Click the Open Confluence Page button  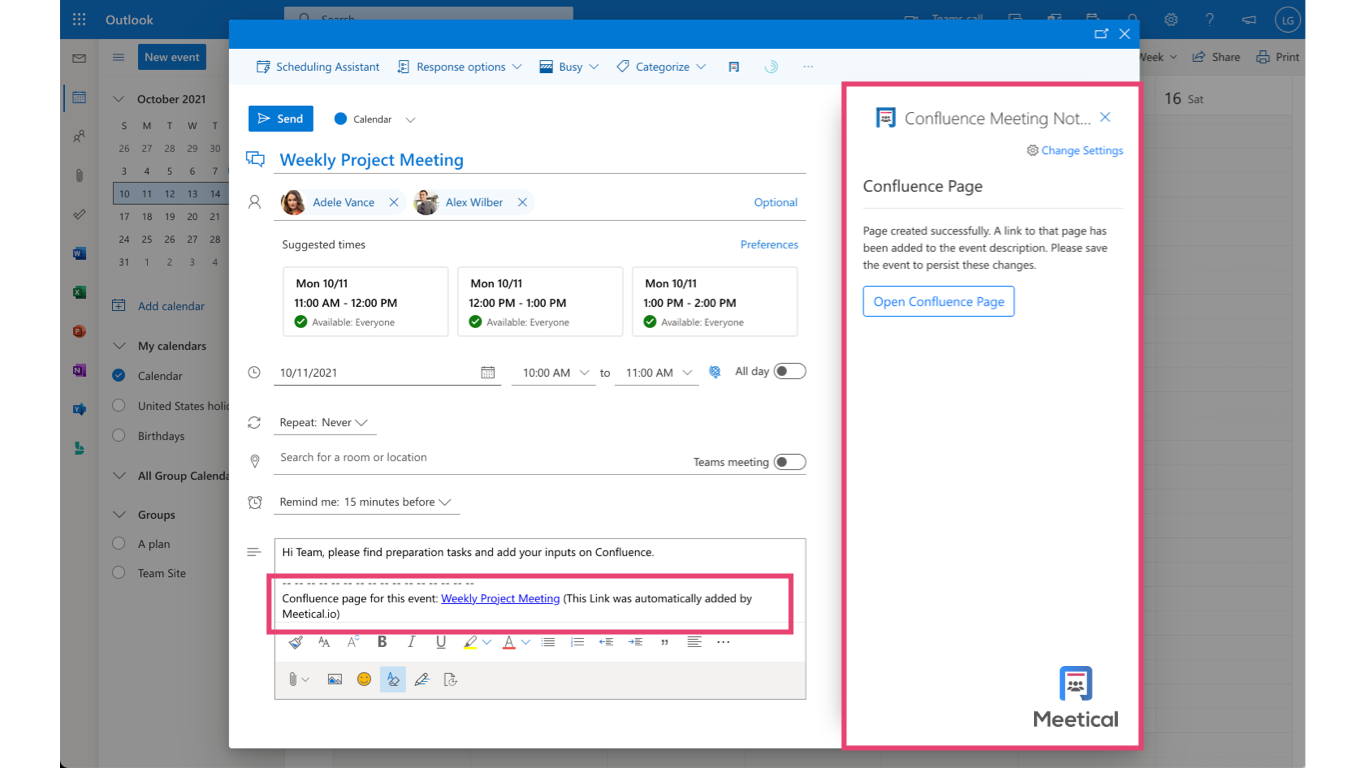pos(938,301)
